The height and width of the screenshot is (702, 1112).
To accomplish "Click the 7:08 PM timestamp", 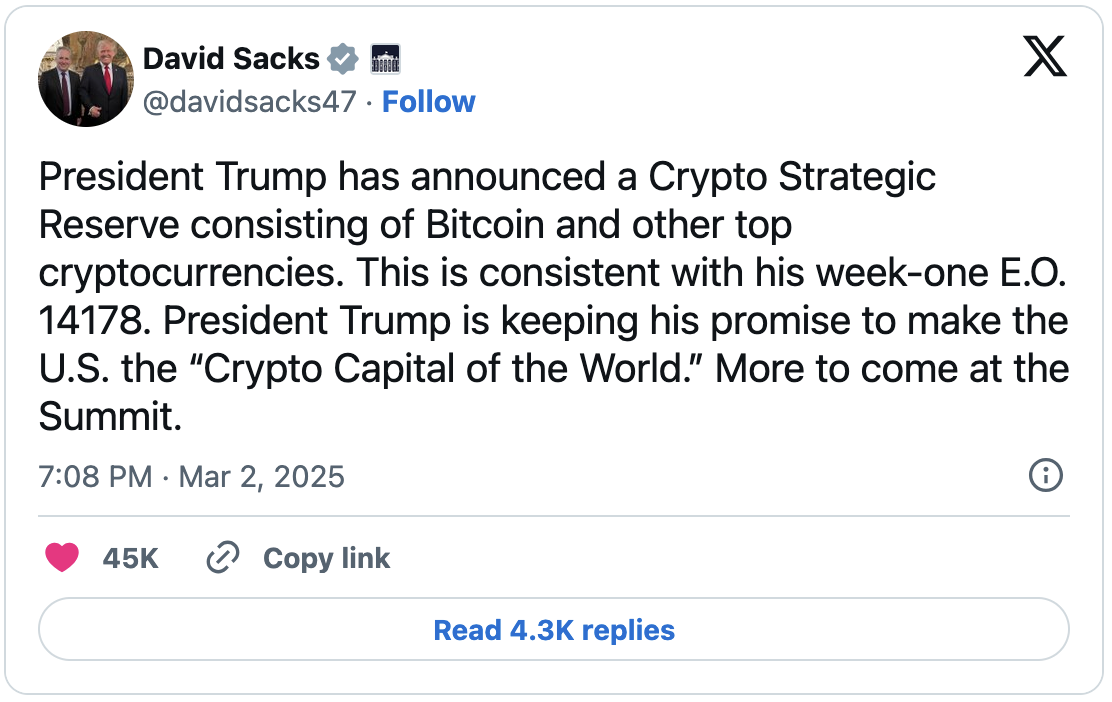I will [x=95, y=476].
